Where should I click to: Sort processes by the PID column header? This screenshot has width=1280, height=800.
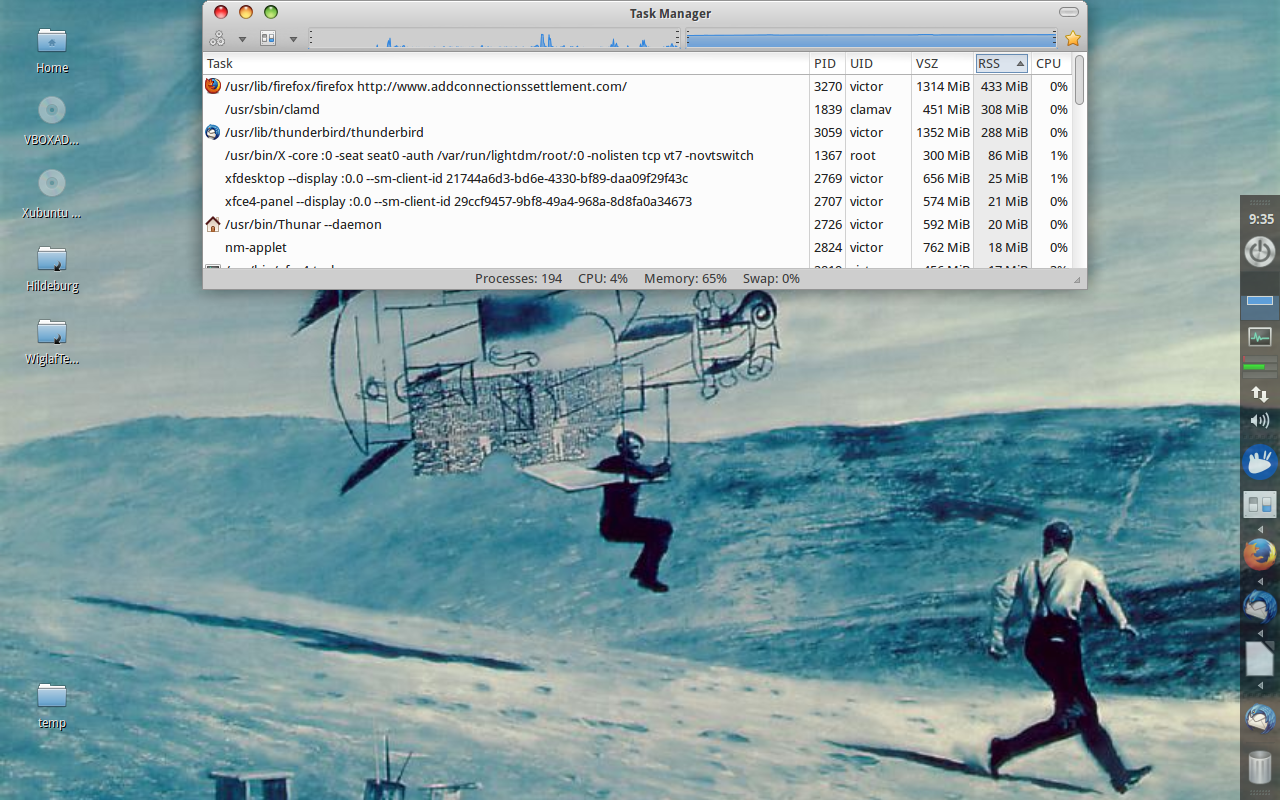click(827, 64)
